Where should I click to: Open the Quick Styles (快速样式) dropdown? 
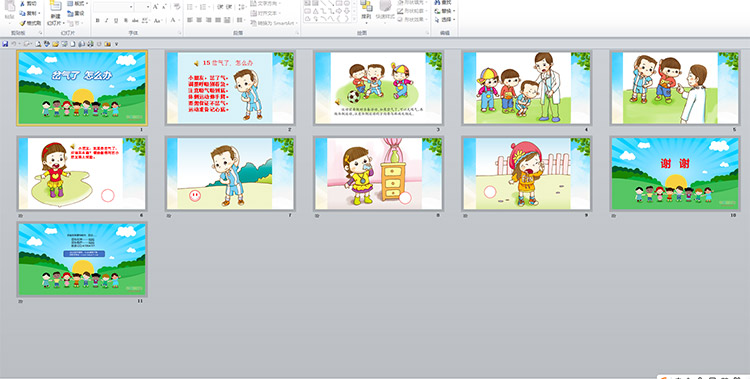click(385, 12)
